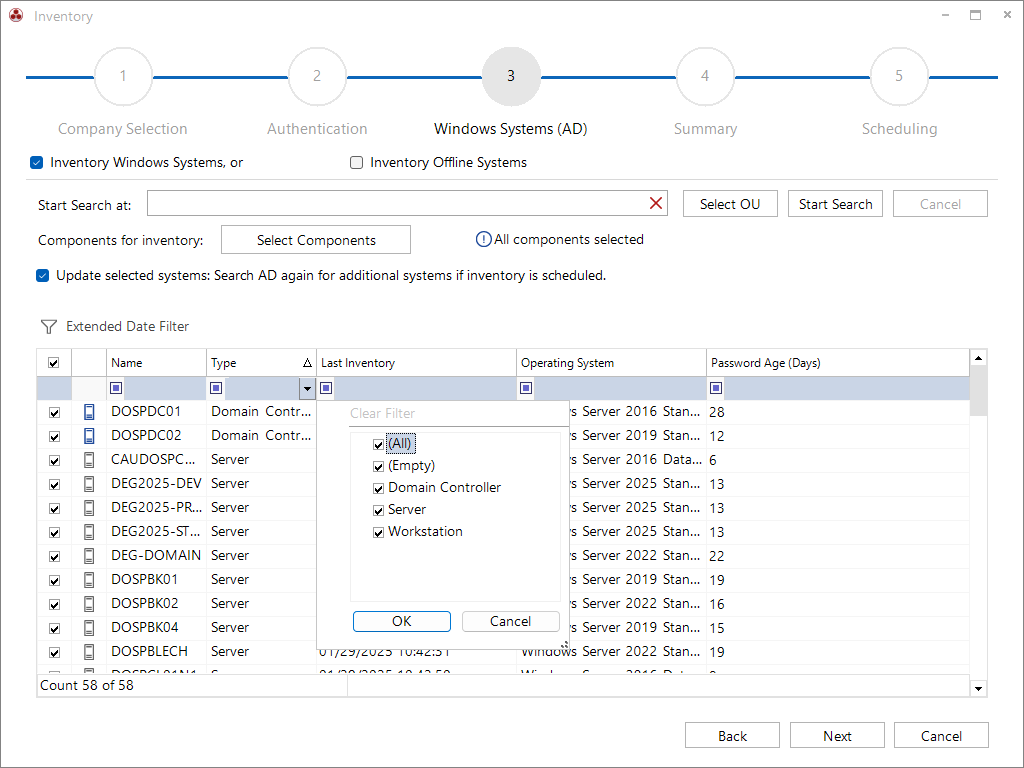Click the Select OU button

(x=730, y=204)
